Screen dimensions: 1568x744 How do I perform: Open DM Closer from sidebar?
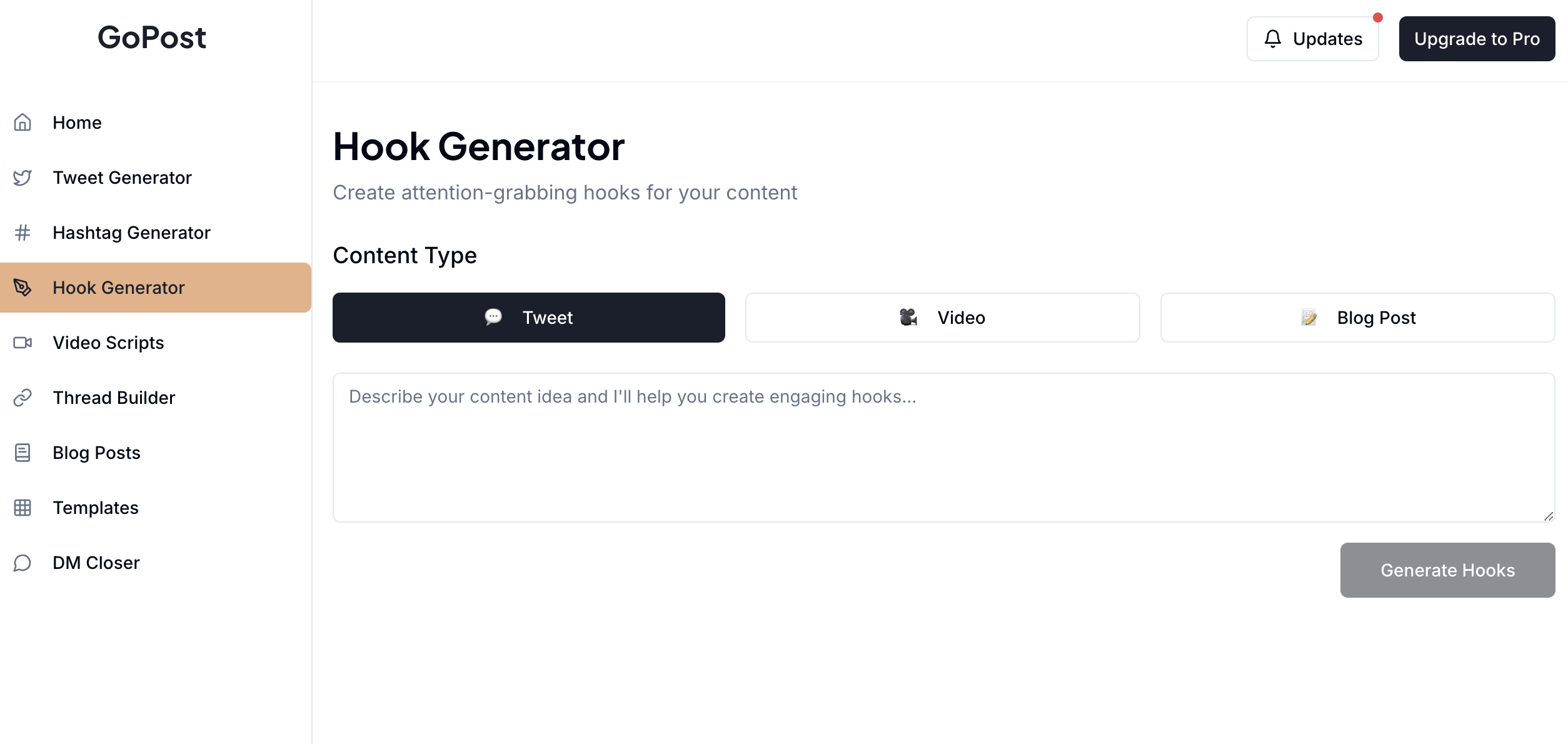(x=156, y=563)
